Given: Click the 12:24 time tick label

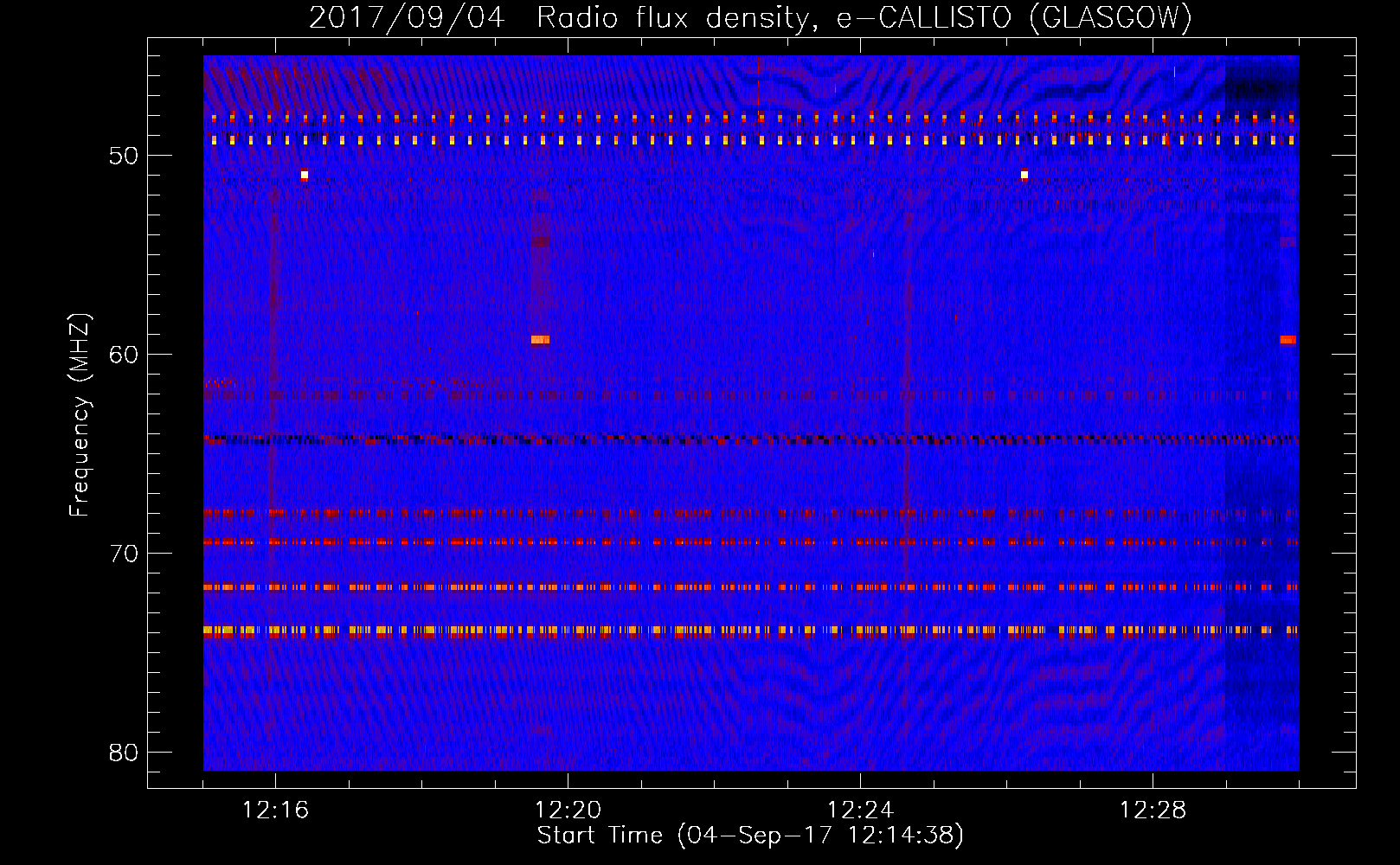Looking at the screenshot, I should 860,811.
